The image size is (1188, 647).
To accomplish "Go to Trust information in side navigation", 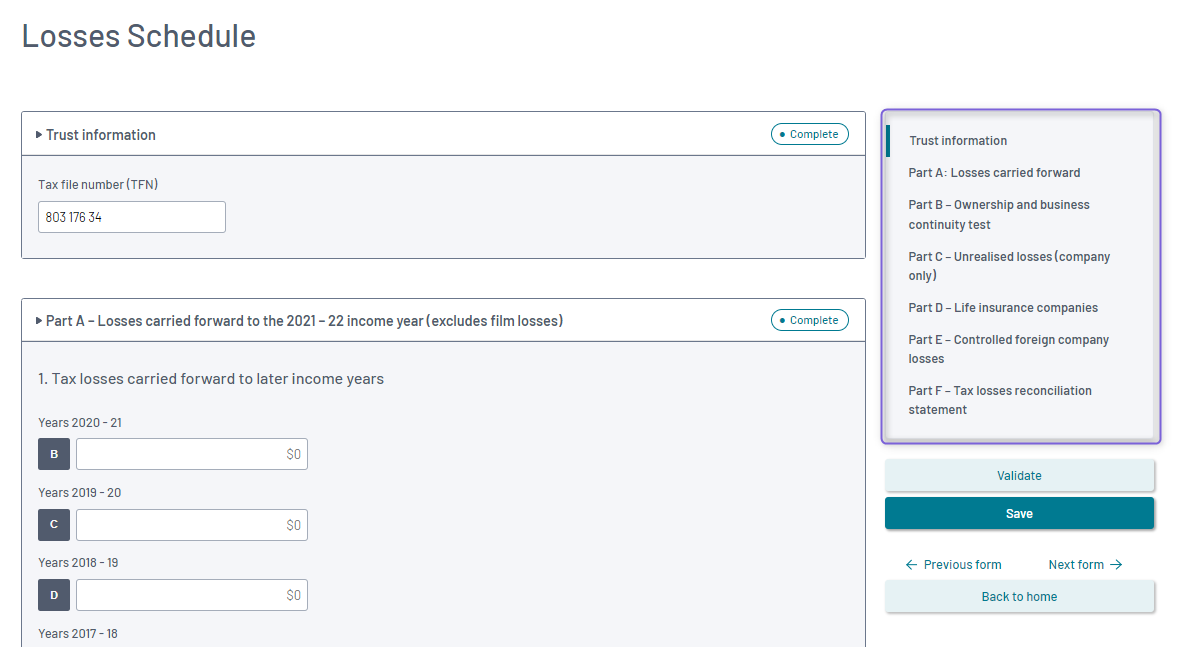I will point(958,141).
